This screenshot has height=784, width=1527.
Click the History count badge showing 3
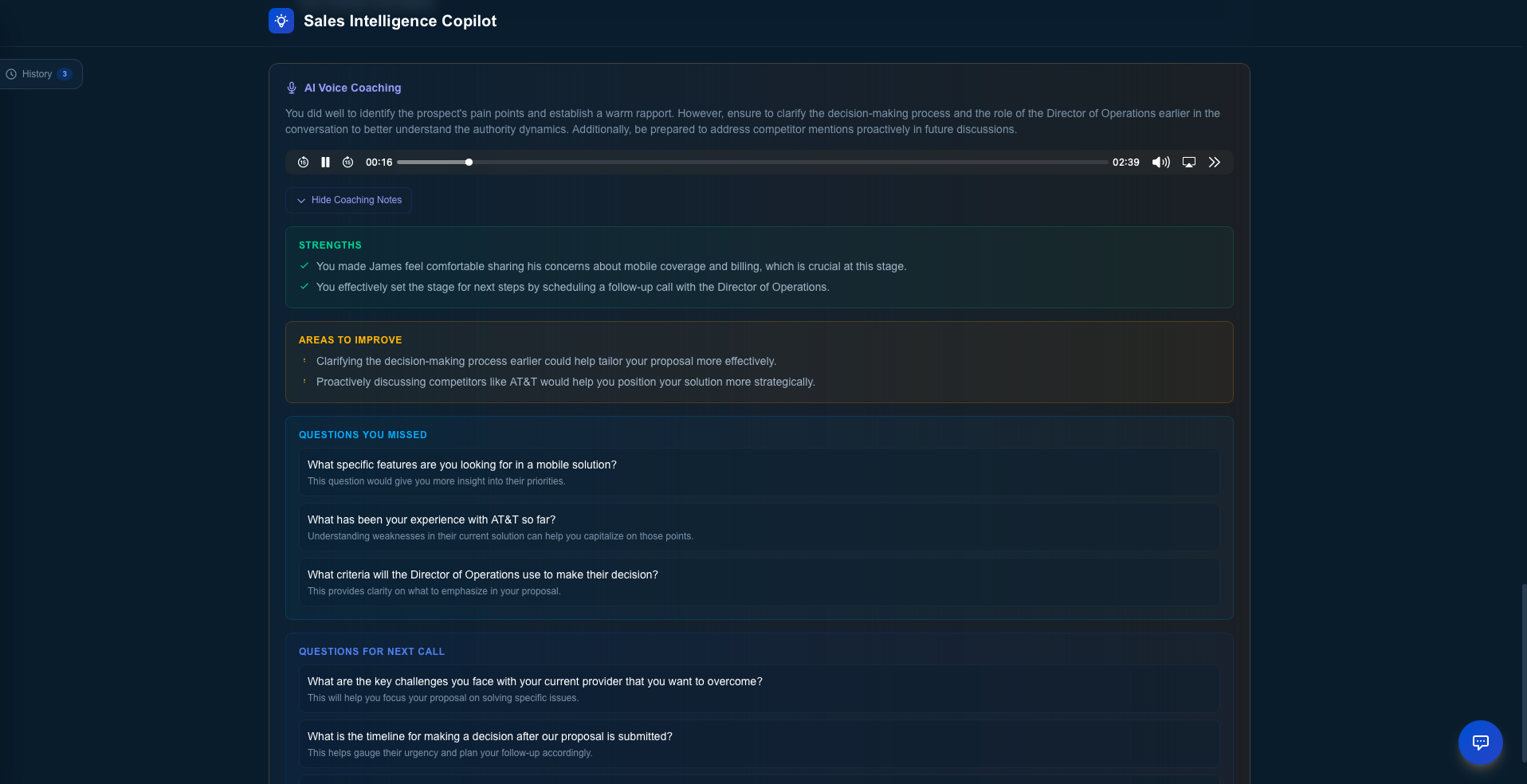(x=65, y=74)
